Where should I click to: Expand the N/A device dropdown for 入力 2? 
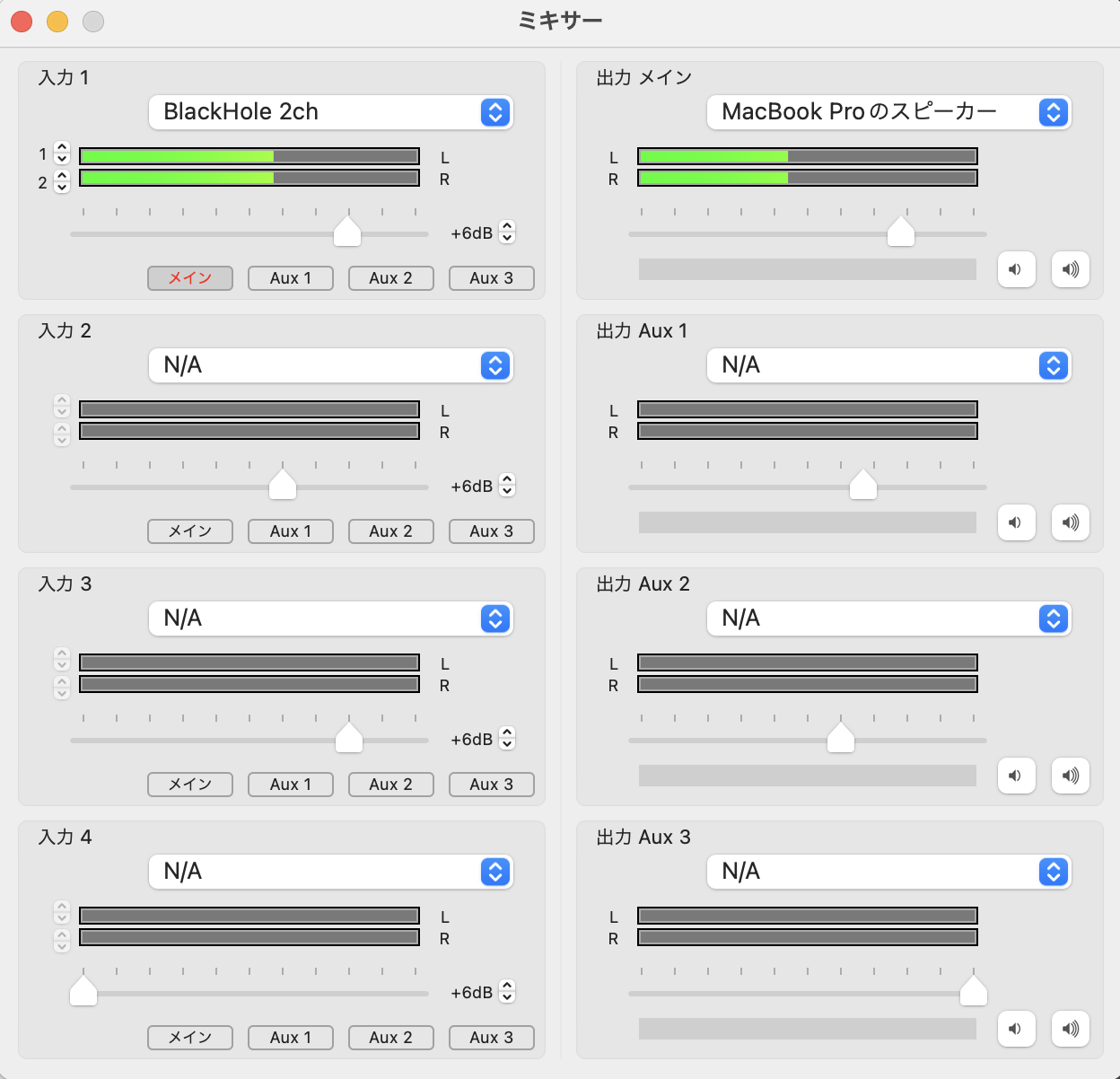pos(330,365)
